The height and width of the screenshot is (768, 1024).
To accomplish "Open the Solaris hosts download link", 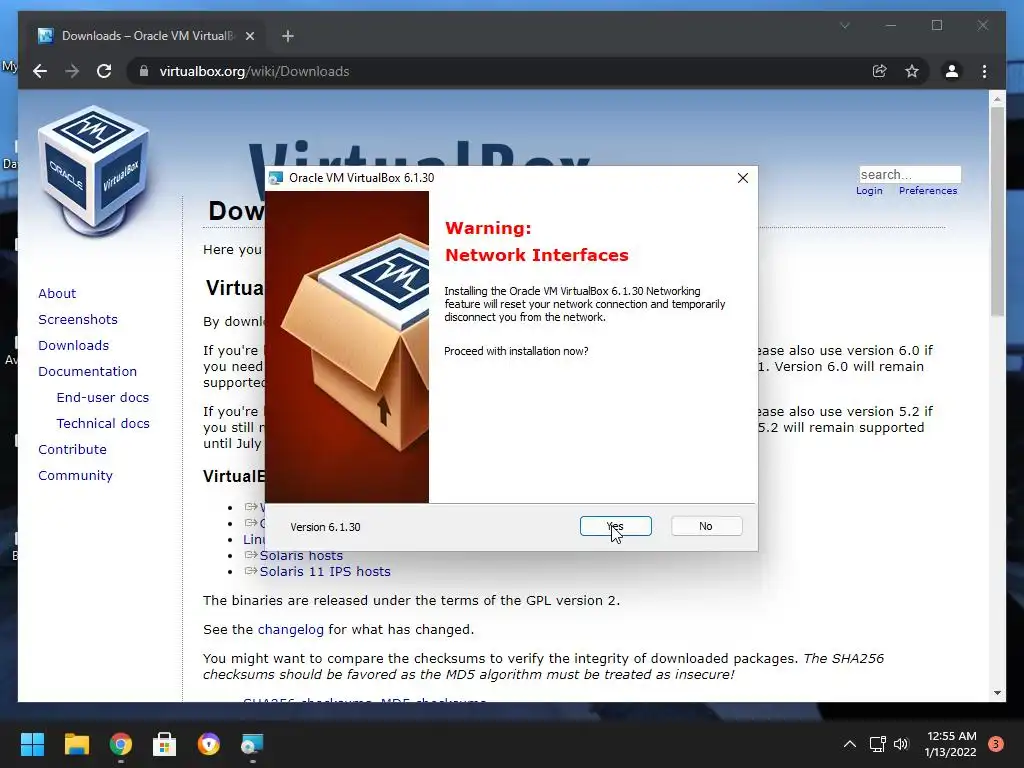I will (301, 556).
